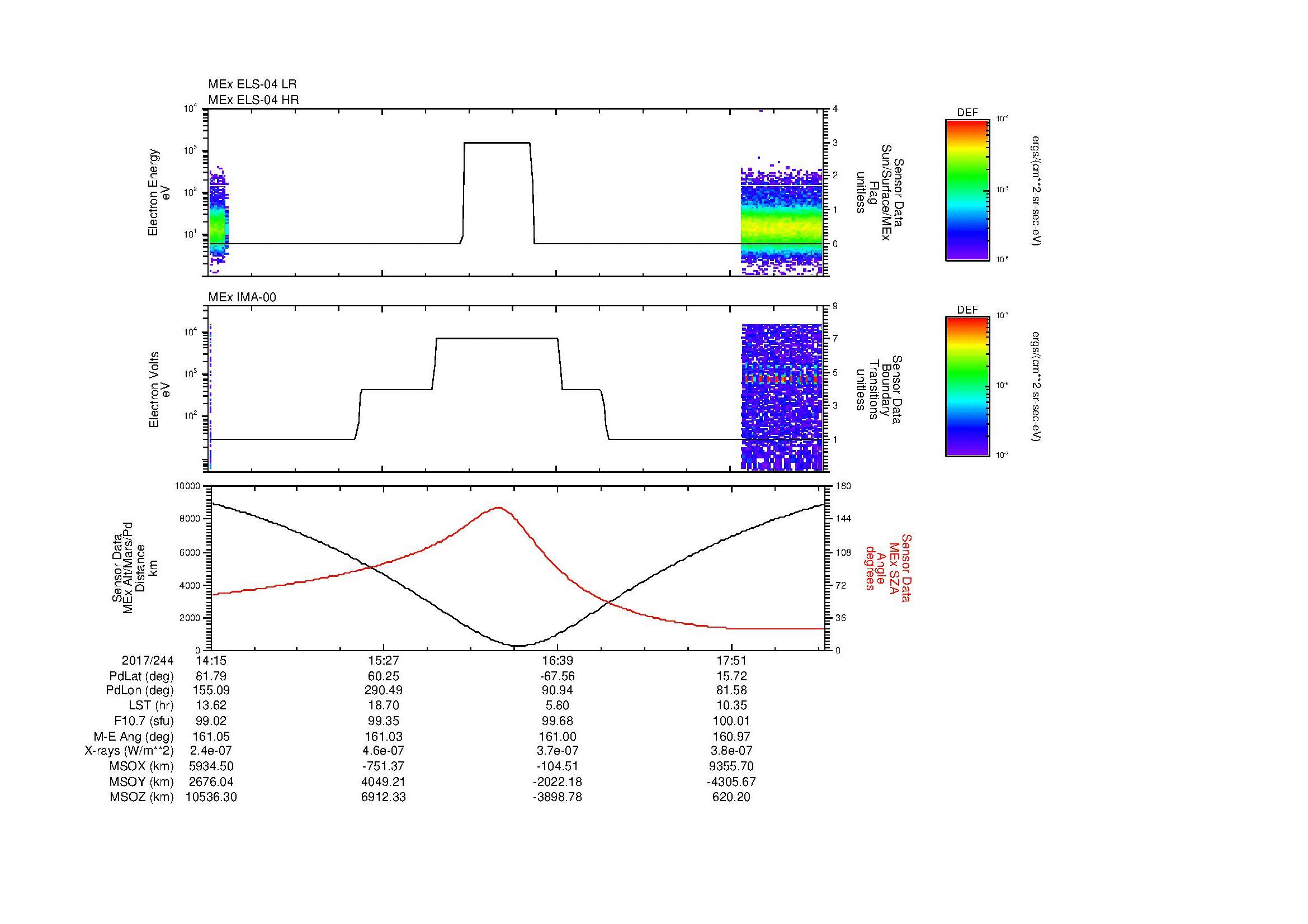Click the MSOZ (km) row label
Image resolution: width=1308 pixels, height=924 pixels.
pos(142,797)
